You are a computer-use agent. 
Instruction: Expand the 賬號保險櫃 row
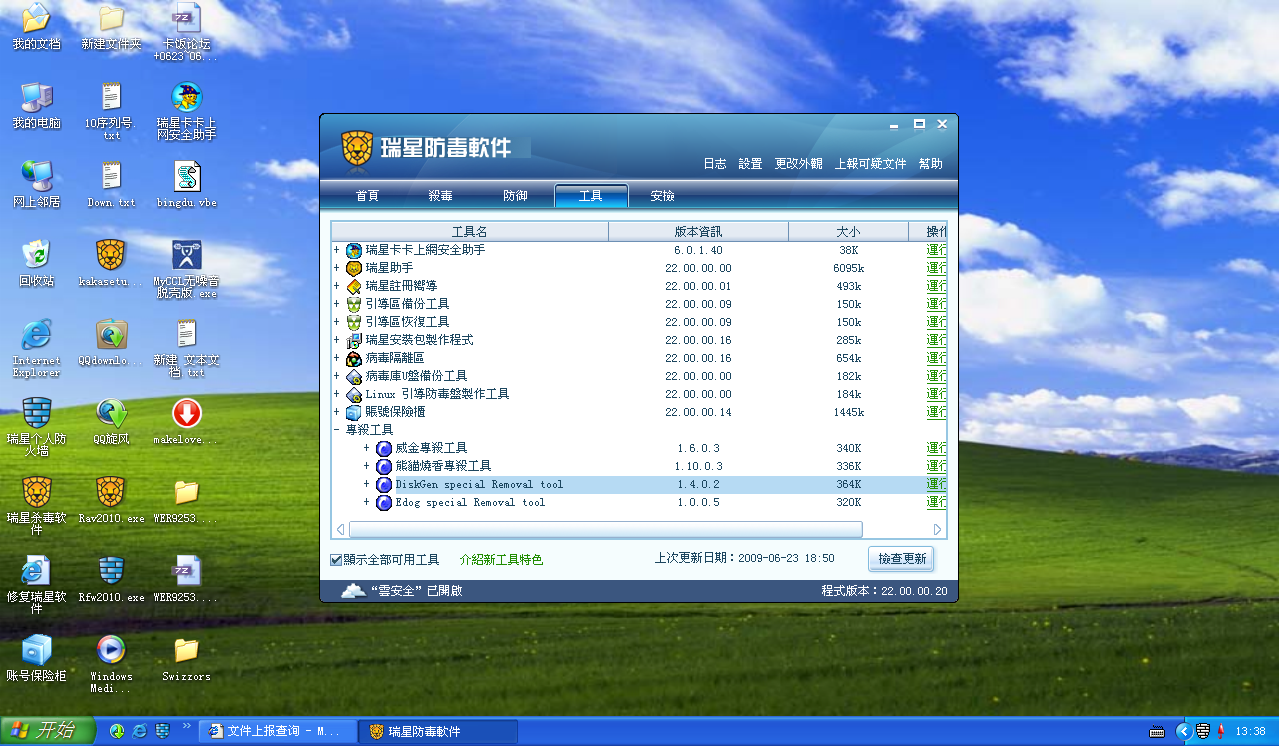coord(337,412)
